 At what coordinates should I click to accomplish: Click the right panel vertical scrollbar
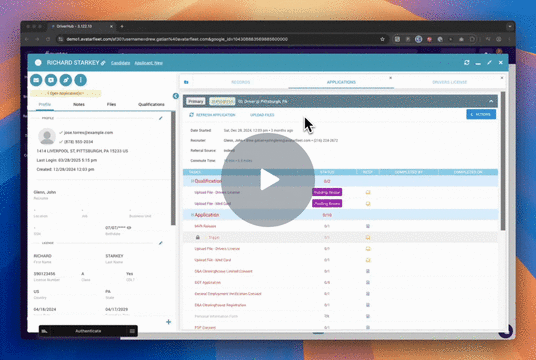click(503, 161)
